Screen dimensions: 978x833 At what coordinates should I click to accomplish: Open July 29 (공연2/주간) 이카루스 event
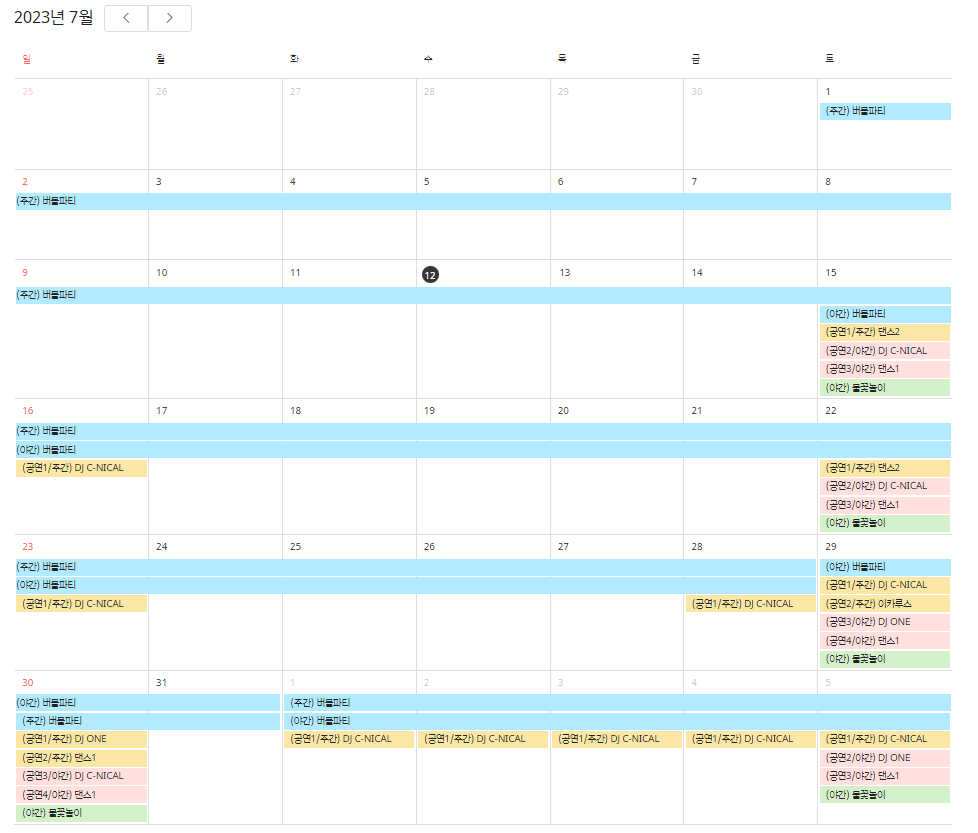pyautogui.click(x=885, y=604)
